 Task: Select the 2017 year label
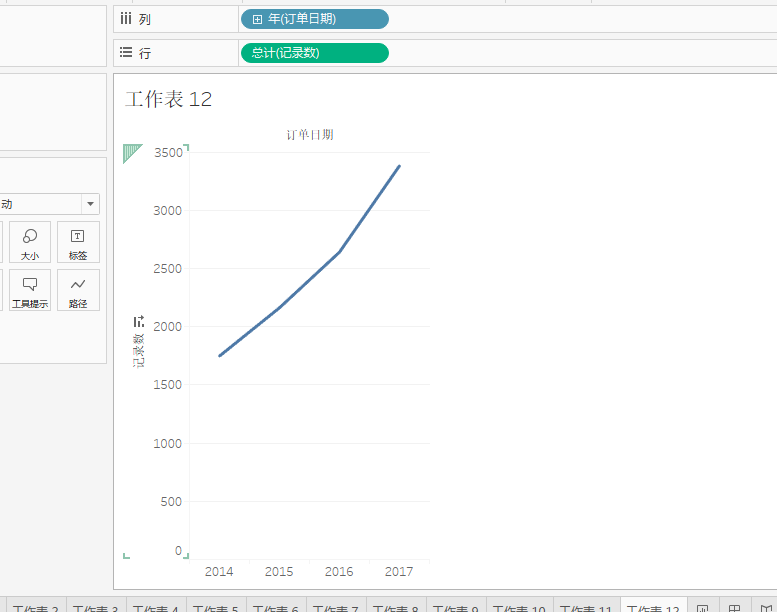(x=399, y=572)
